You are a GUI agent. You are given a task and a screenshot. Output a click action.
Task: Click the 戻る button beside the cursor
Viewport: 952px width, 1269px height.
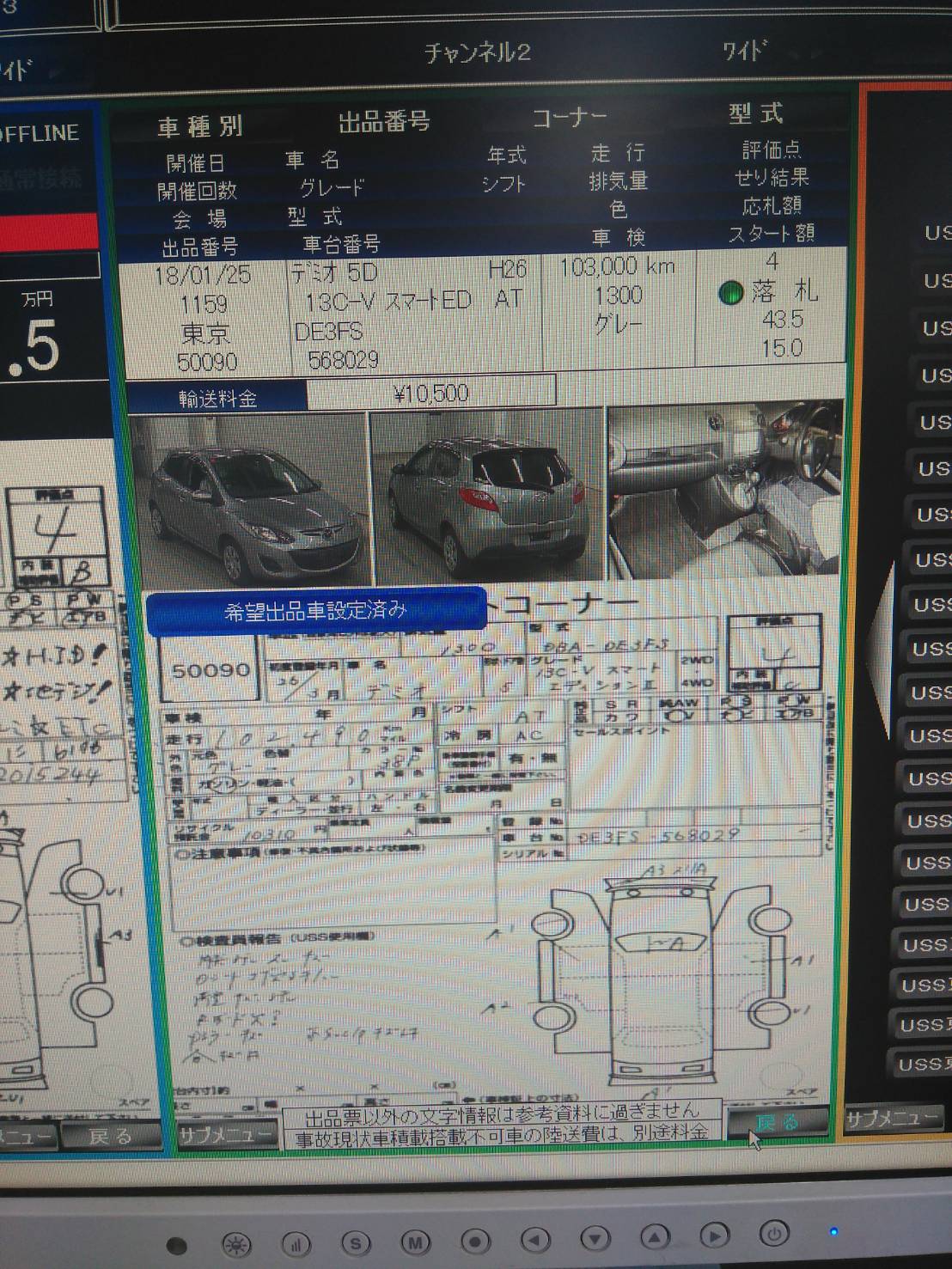pyautogui.click(x=777, y=1122)
